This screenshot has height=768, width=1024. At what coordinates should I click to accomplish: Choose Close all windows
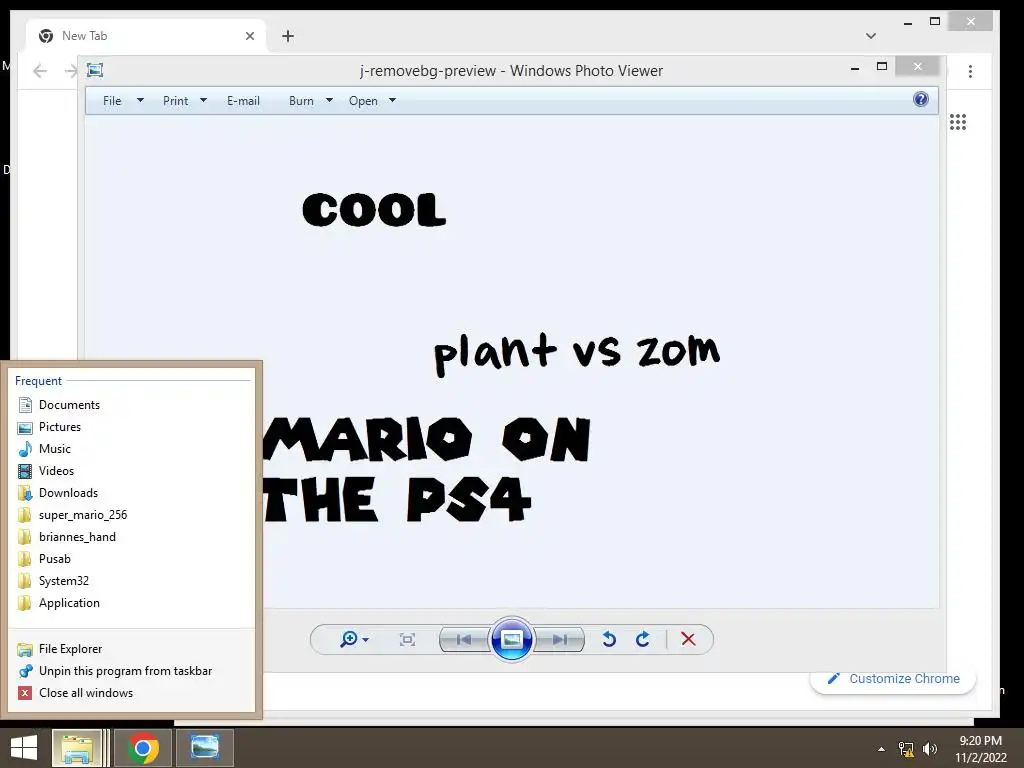[x=131, y=693]
